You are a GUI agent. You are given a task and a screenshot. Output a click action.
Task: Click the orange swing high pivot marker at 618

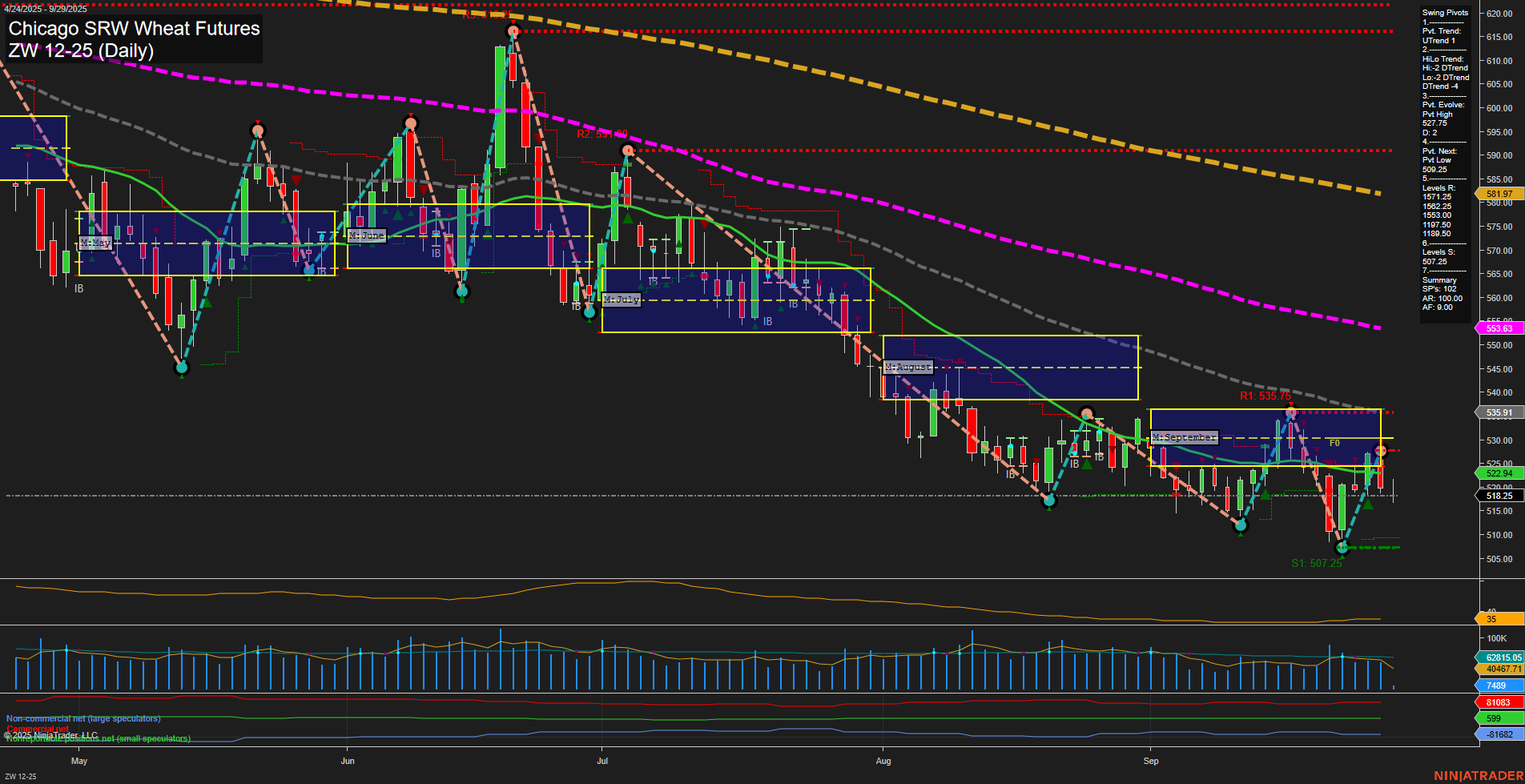513,30
